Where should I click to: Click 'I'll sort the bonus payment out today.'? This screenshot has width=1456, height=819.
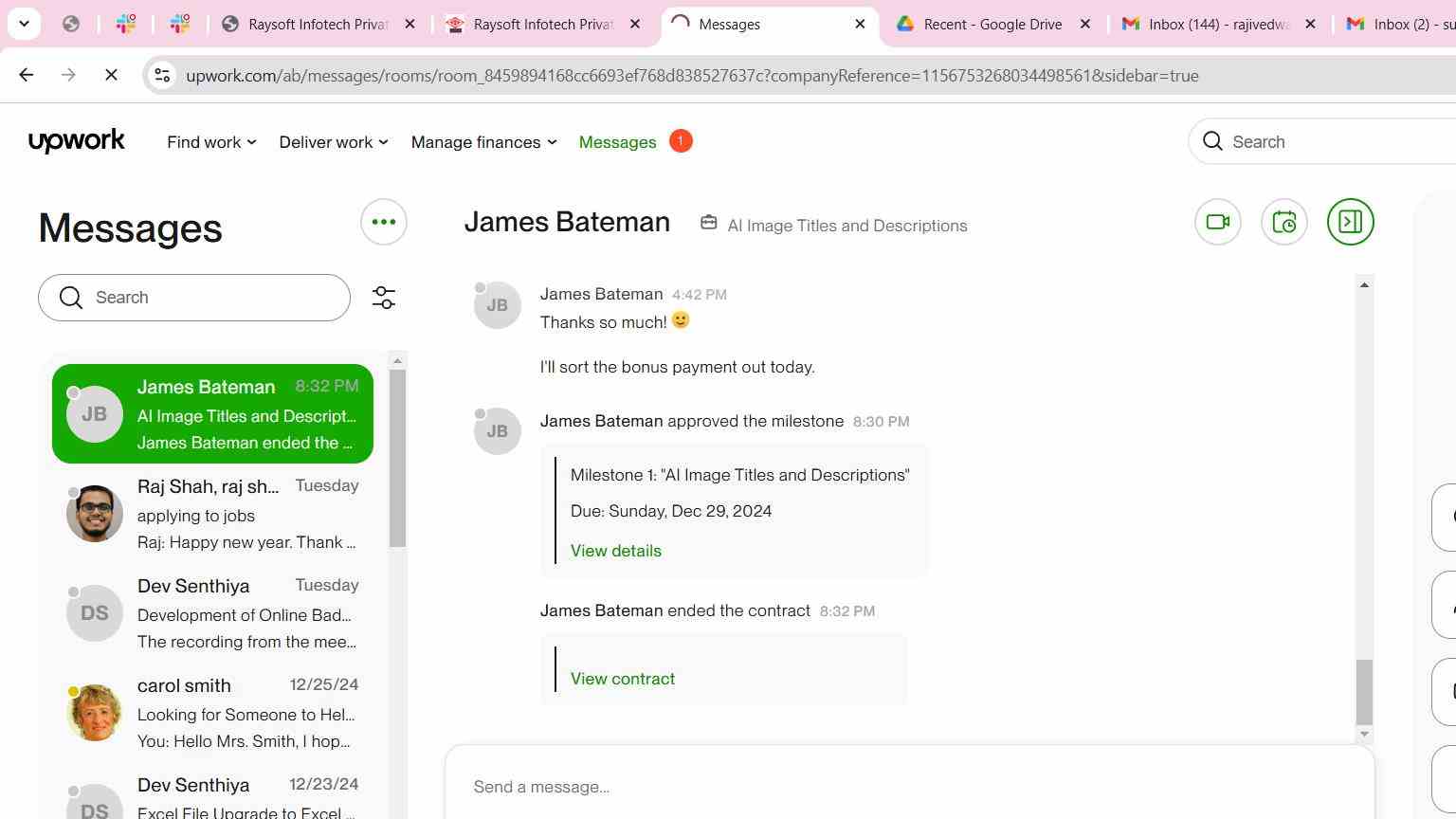pos(678,367)
